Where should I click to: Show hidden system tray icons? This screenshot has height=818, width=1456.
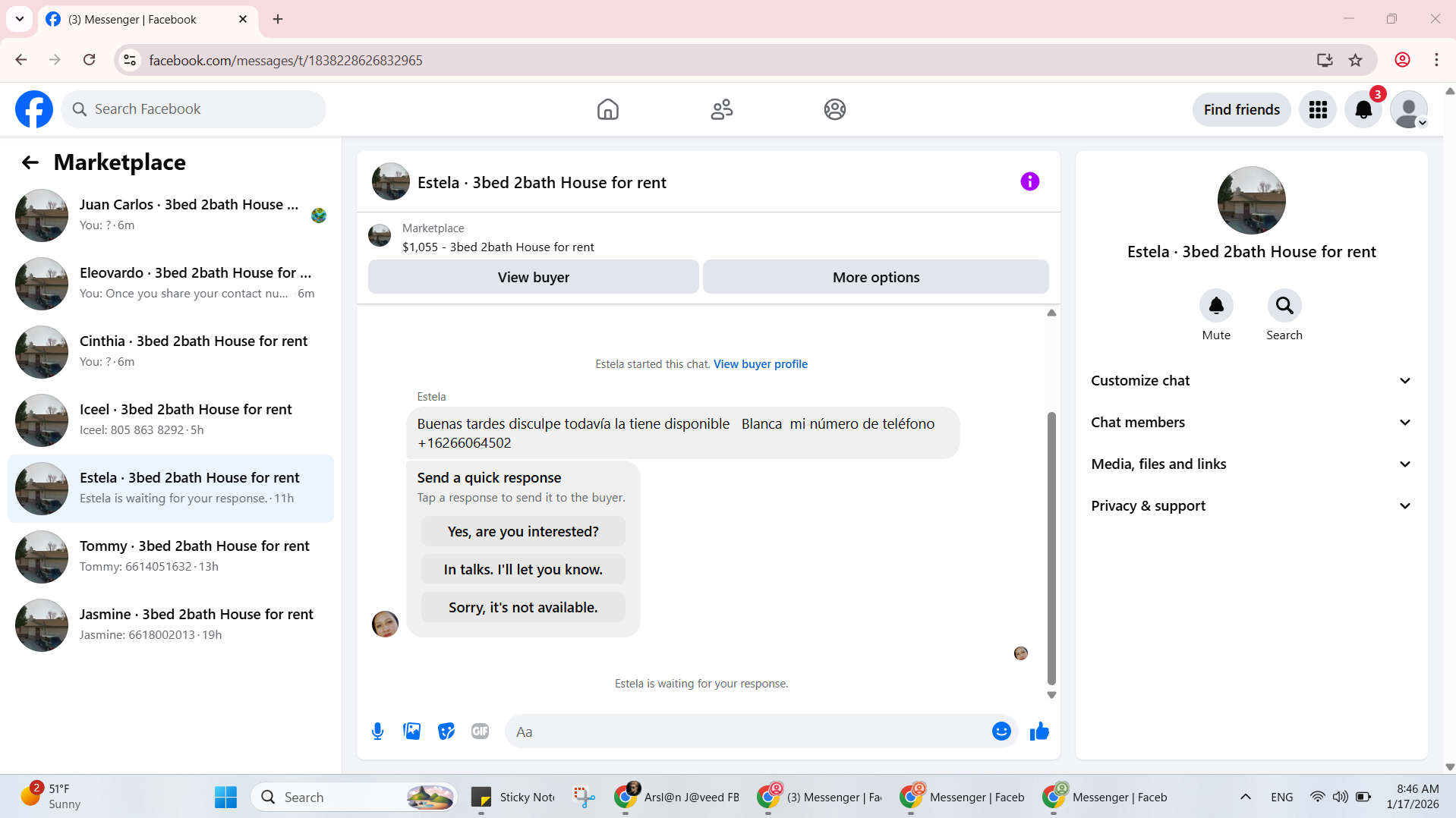(x=1246, y=797)
